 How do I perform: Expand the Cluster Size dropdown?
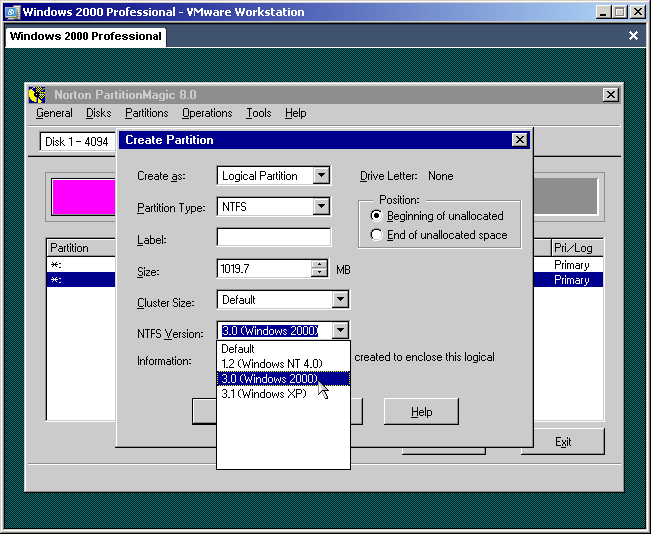tap(340, 299)
